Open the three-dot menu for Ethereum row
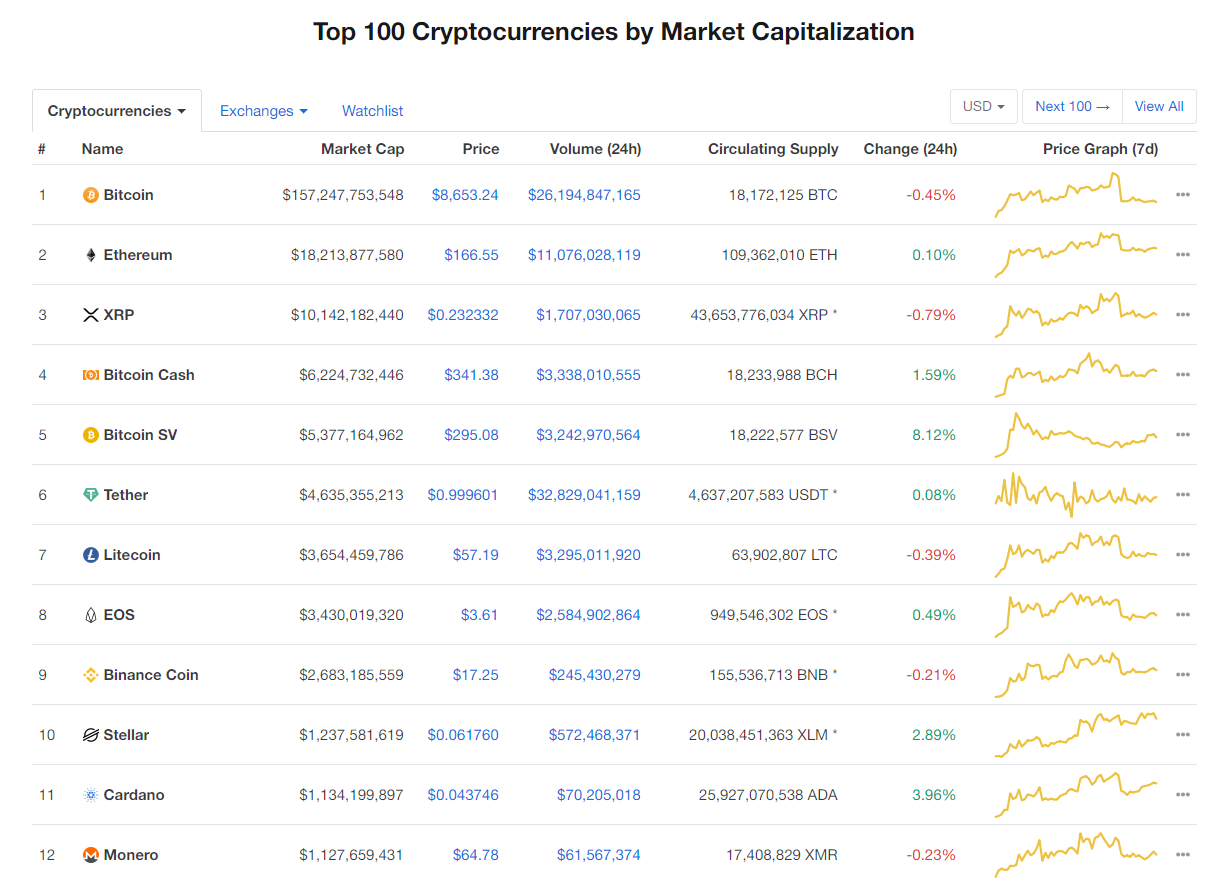The height and width of the screenshot is (881, 1213). pyautogui.click(x=1183, y=255)
